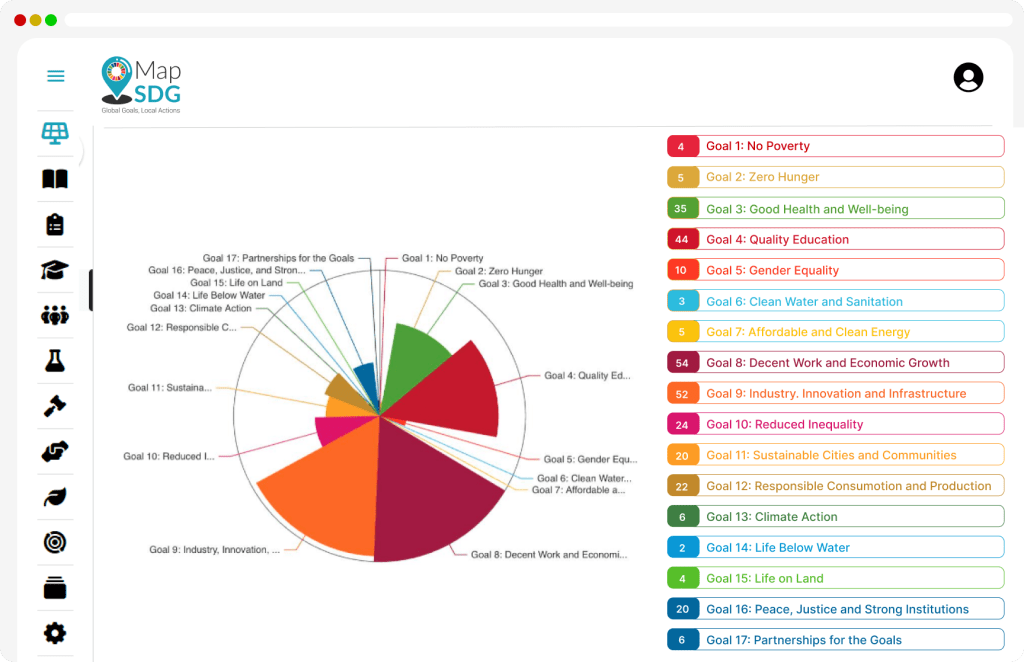The image size is (1024, 662).
Task: Click the solar panel dashboard icon
Action: 55,133
